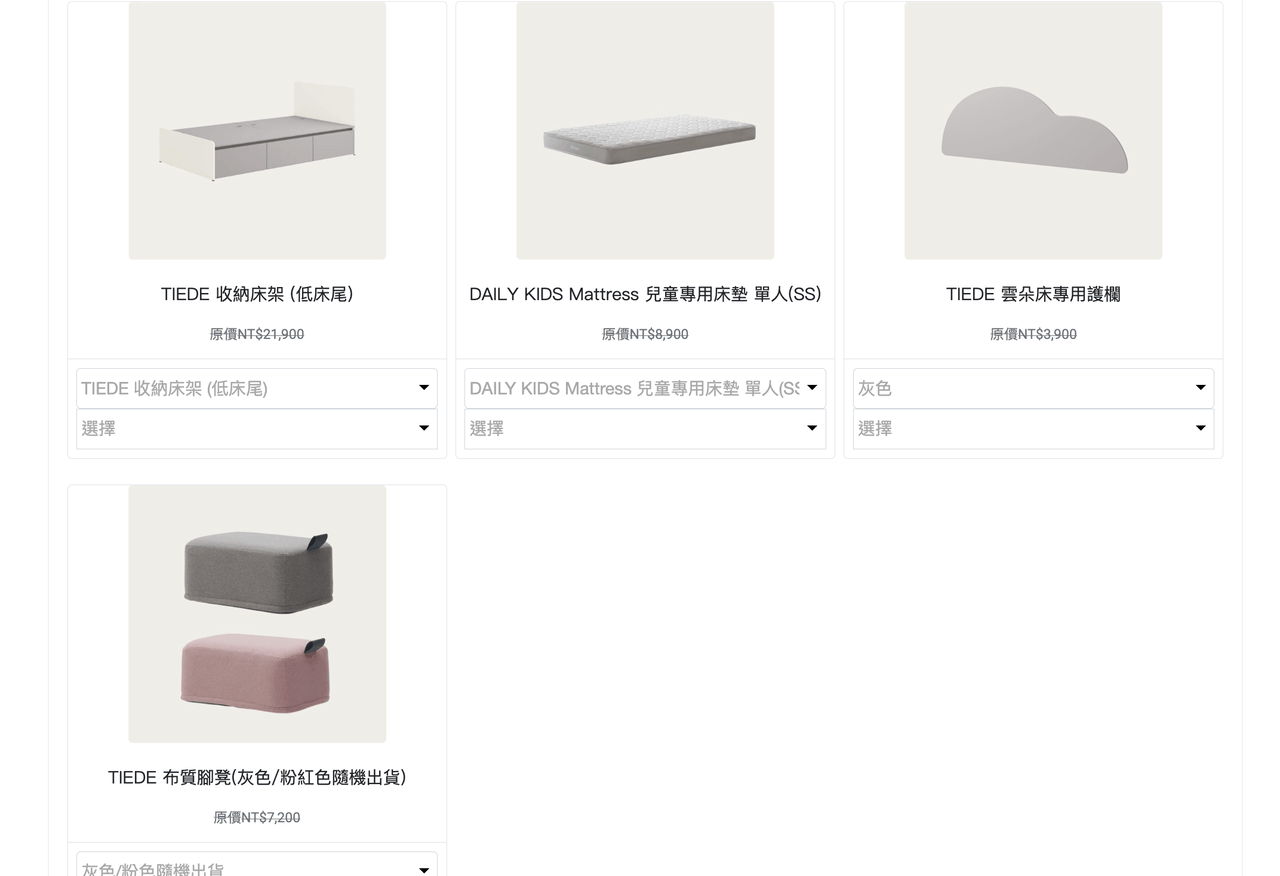Screen dimensions: 1280x876
Task: Click the arrow icon on the 灰色 dropdown
Action: point(1200,388)
